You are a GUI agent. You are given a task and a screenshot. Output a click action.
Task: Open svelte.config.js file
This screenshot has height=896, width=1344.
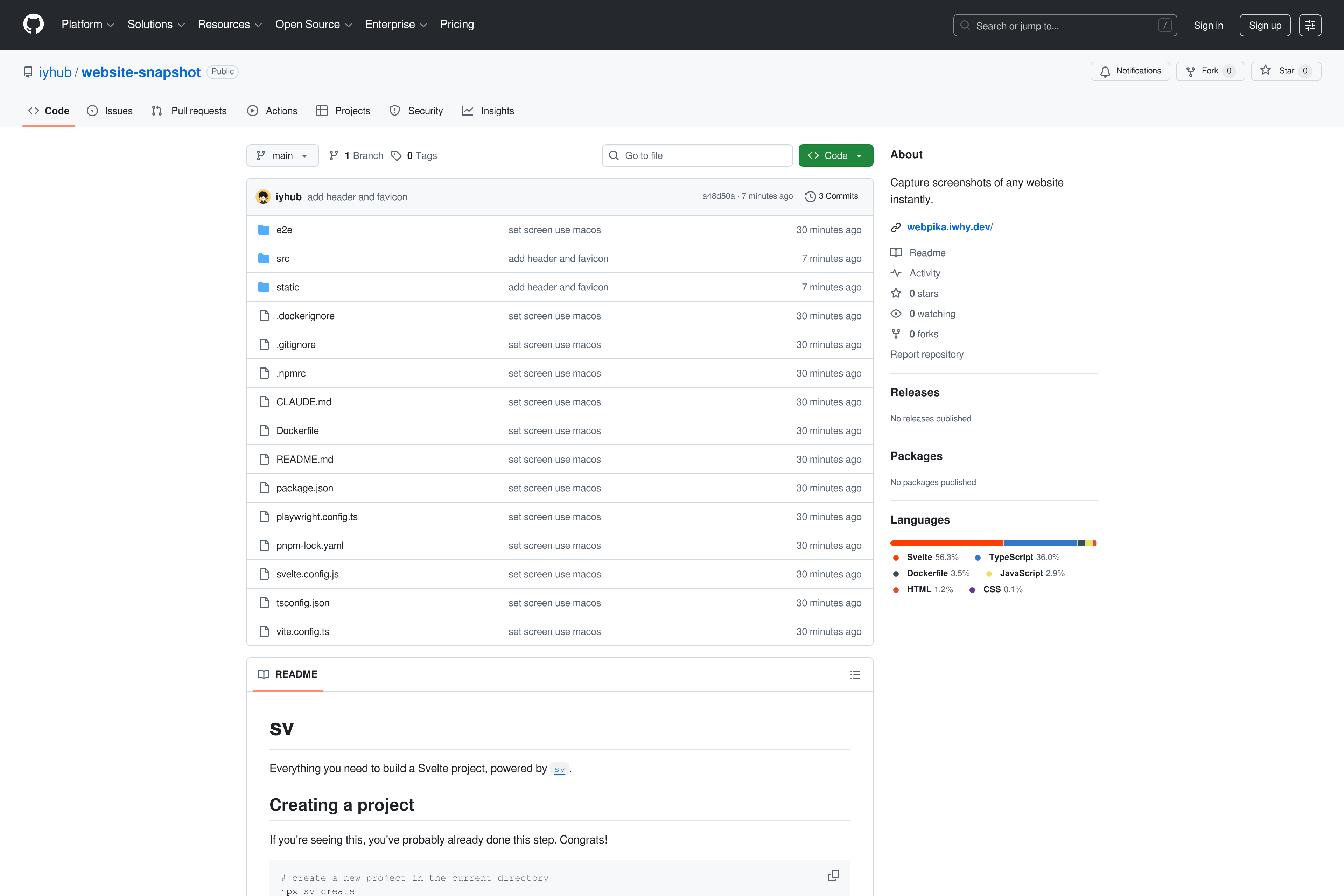point(307,574)
